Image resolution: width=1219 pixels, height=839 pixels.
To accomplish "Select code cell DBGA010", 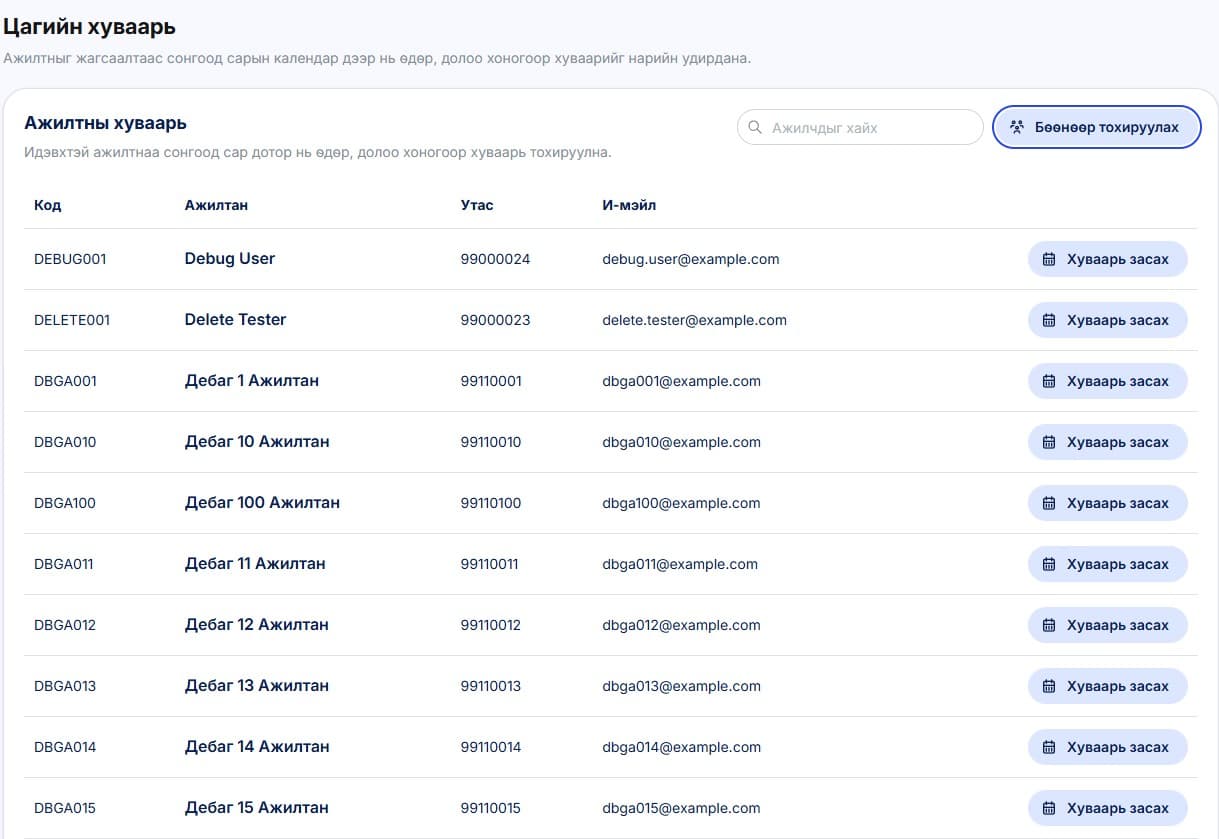I will pos(65,442).
